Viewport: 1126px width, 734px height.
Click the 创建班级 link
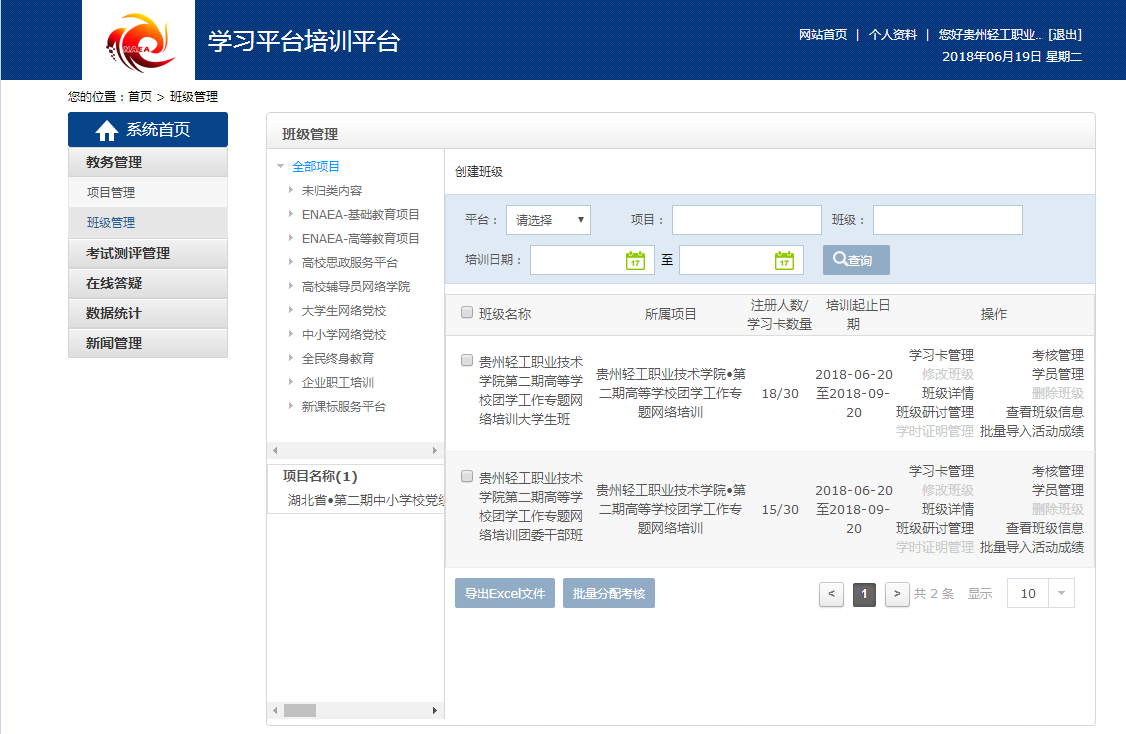tap(479, 172)
